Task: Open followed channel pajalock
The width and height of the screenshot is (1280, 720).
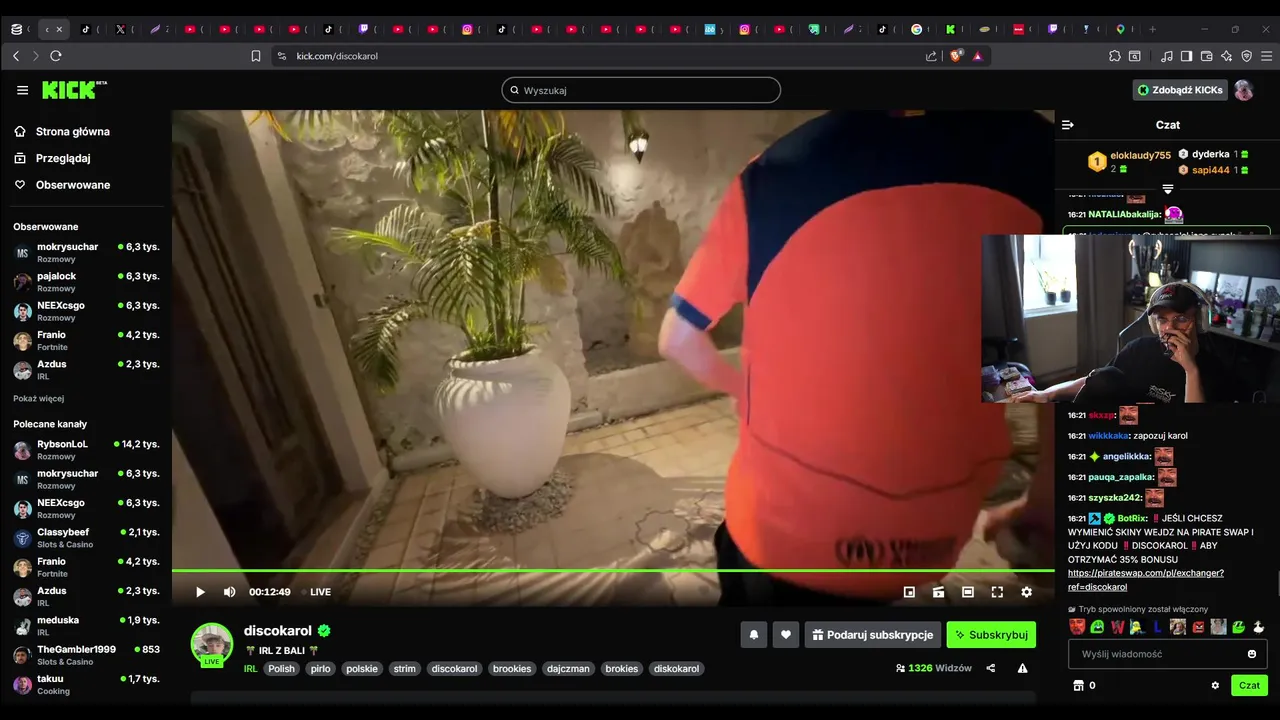Action: click(x=86, y=282)
